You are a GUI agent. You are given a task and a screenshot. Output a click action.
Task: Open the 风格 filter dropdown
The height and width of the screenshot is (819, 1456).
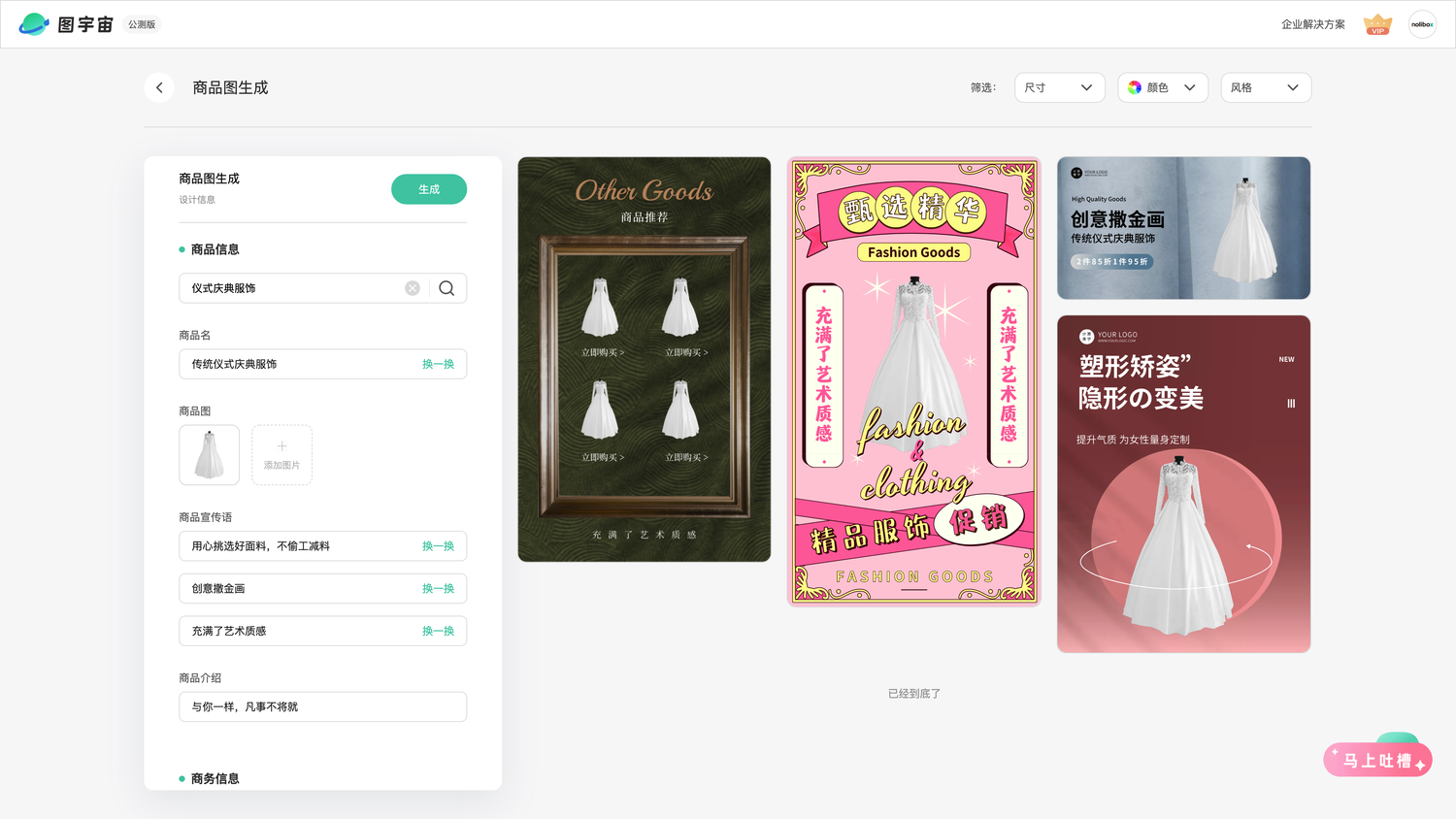[1266, 87]
